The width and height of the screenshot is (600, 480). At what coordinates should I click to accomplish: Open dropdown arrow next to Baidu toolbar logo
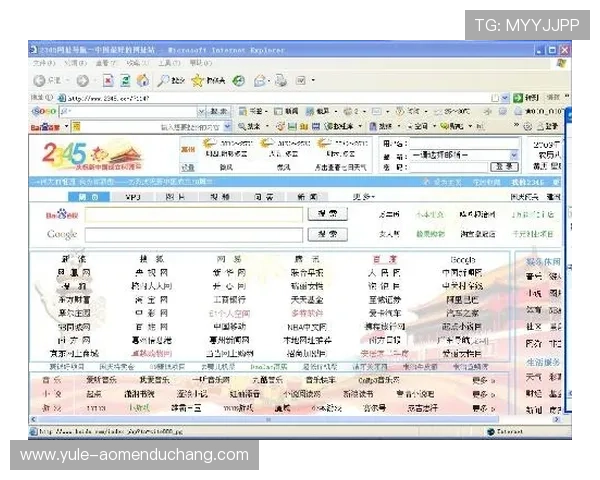66,126
